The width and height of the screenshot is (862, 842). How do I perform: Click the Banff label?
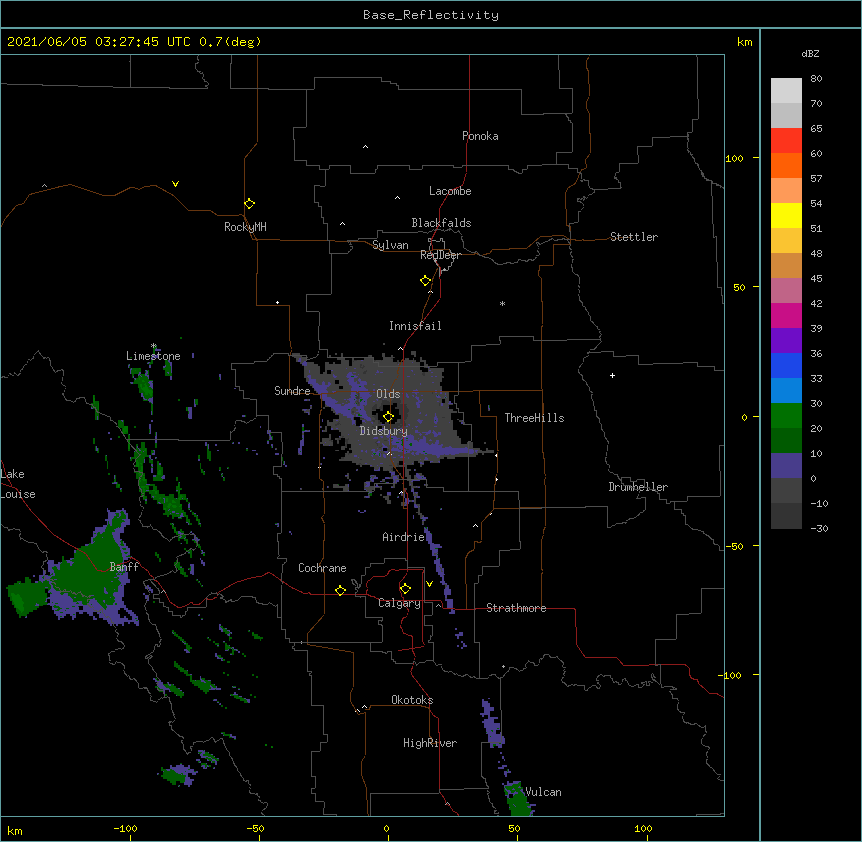124,567
